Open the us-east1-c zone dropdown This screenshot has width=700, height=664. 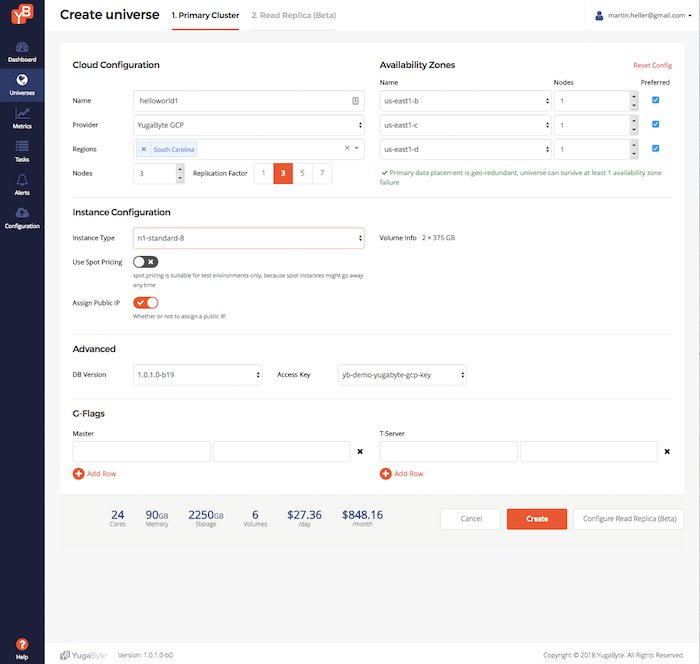pos(466,125)
